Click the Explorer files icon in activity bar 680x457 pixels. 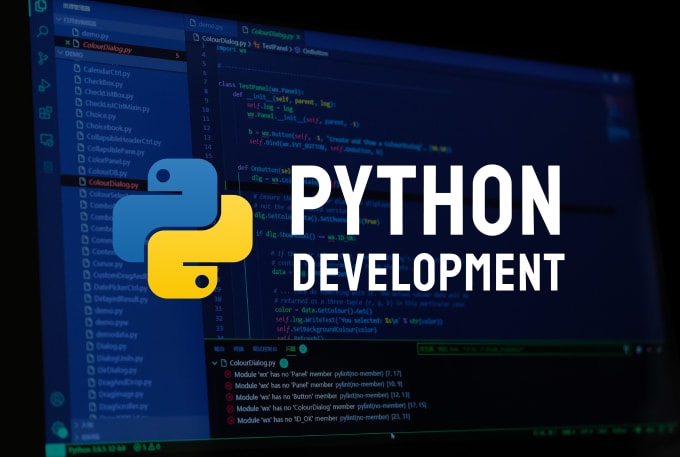pos(41,6)
